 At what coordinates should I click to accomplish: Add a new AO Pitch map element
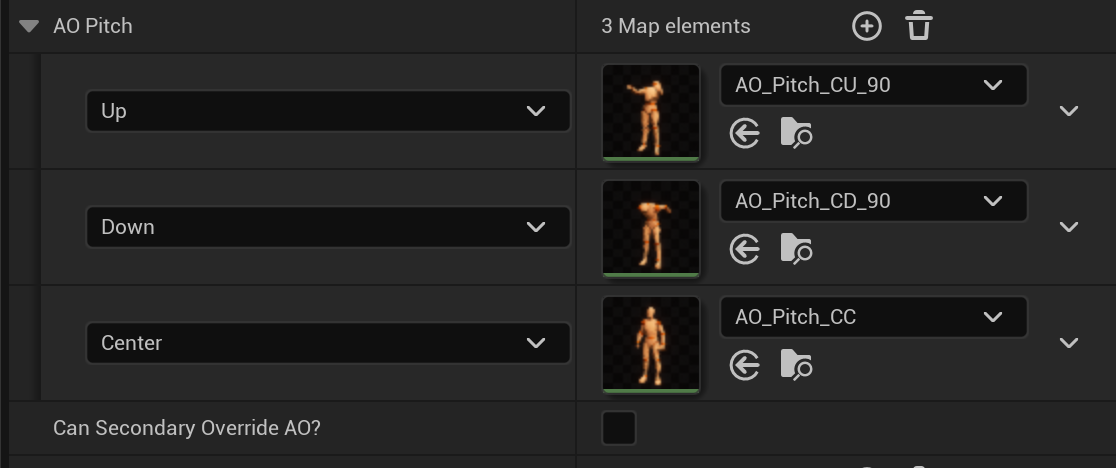[x=866, y=26]
